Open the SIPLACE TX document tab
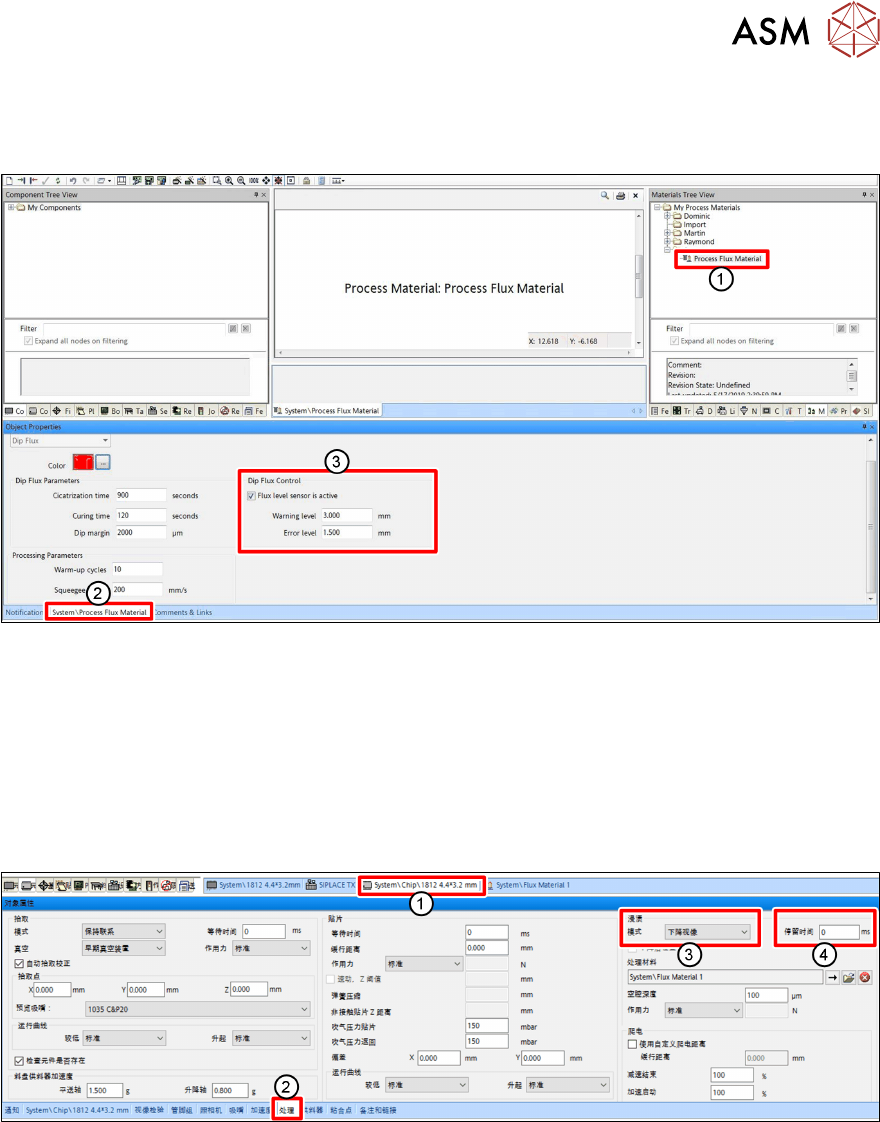This screenshot has height=1122, width=880. coord(331,884)
